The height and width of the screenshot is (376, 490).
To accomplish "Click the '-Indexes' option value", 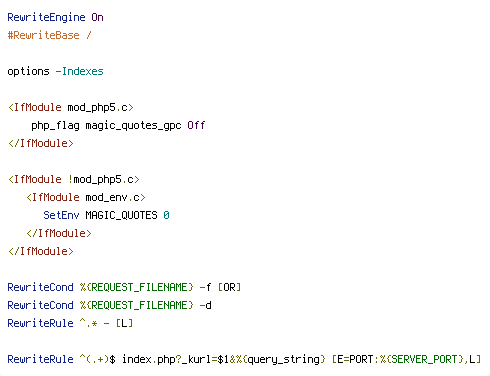I will click(x=79, y=71).
